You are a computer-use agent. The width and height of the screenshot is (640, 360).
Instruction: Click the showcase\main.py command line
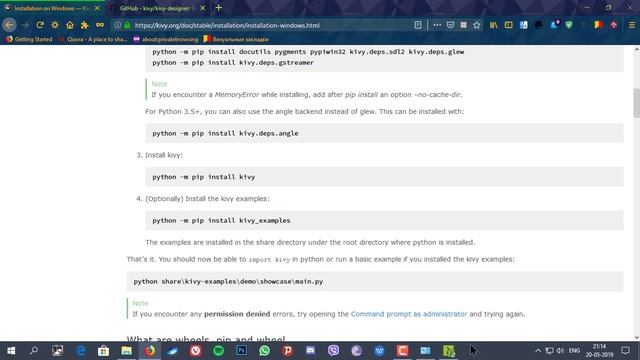coord(228,281)
